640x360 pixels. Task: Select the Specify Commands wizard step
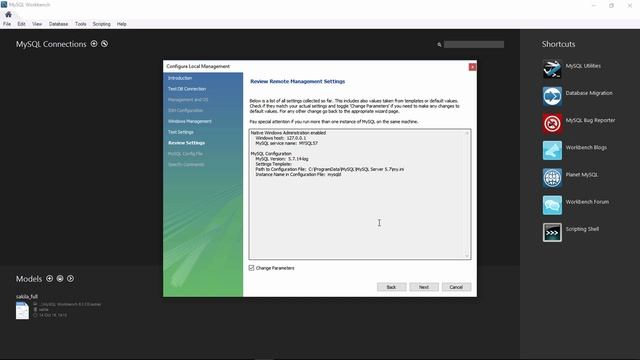186,164
